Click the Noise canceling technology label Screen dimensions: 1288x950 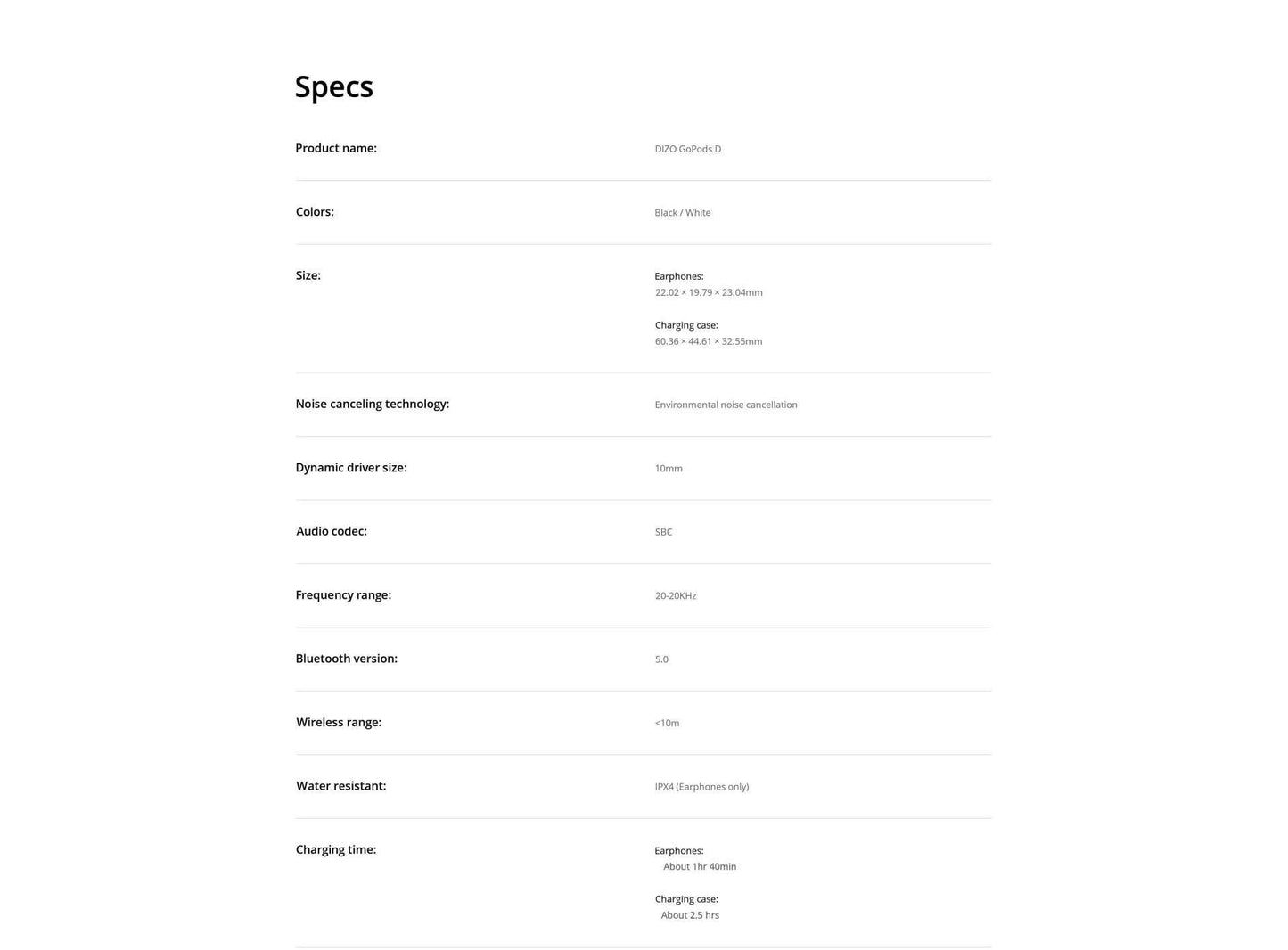point(372,404)
